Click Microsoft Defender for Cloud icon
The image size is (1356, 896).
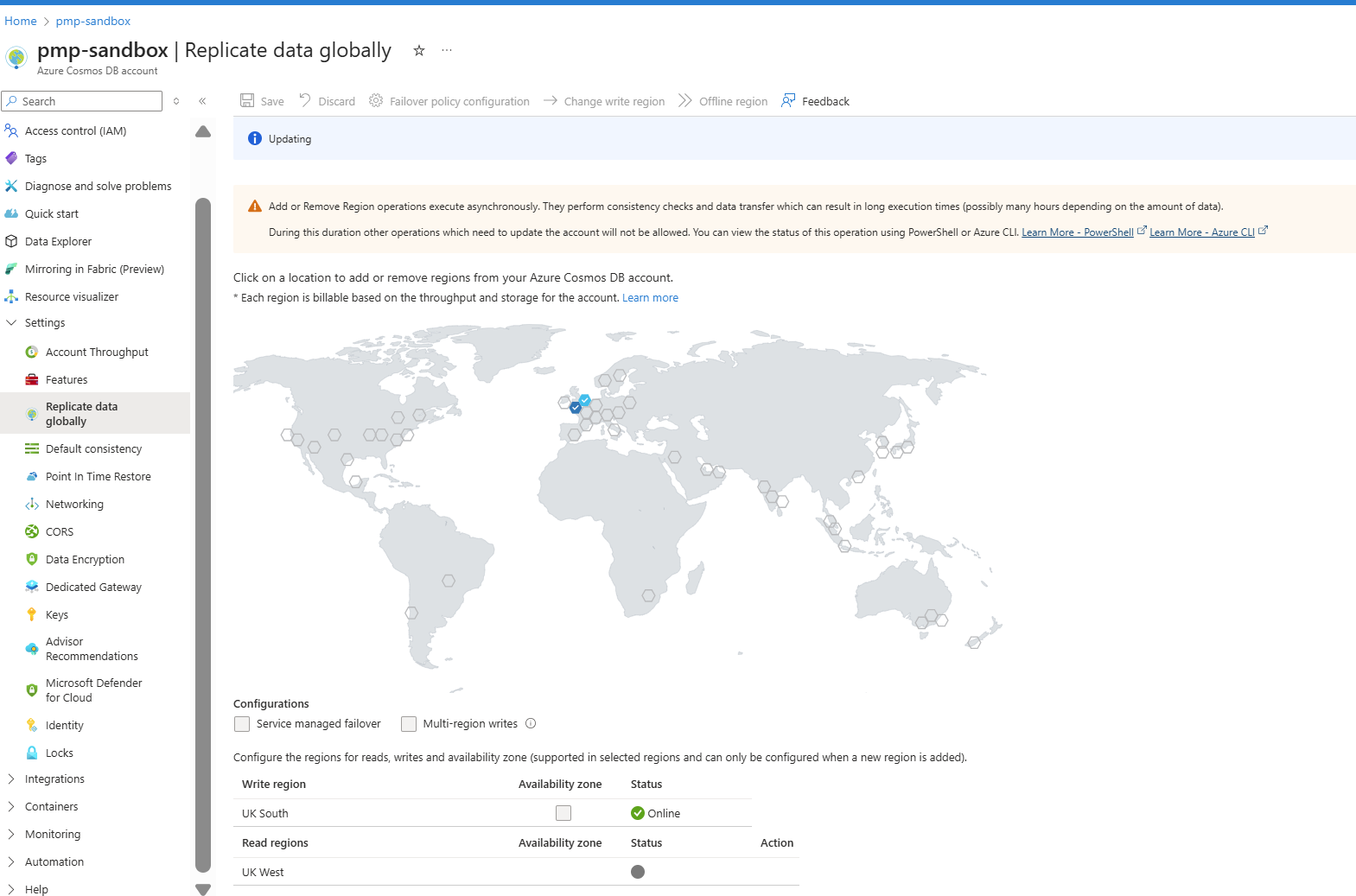[32, 690]
